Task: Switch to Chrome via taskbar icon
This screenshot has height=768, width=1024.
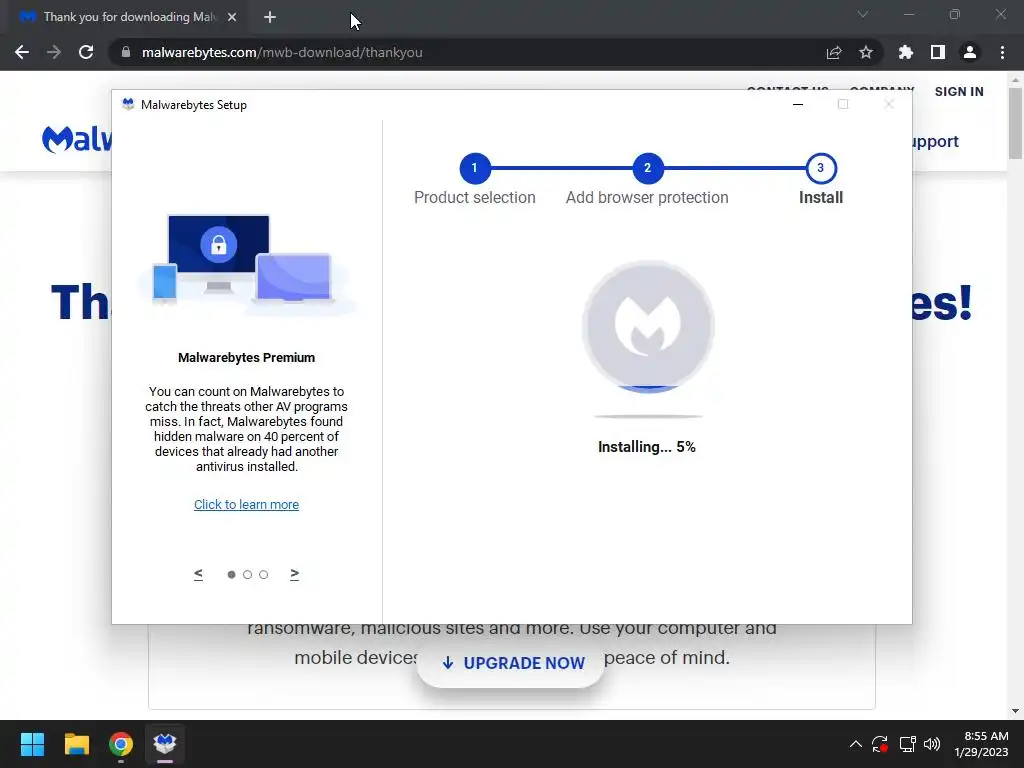Action: coord(121,744)
